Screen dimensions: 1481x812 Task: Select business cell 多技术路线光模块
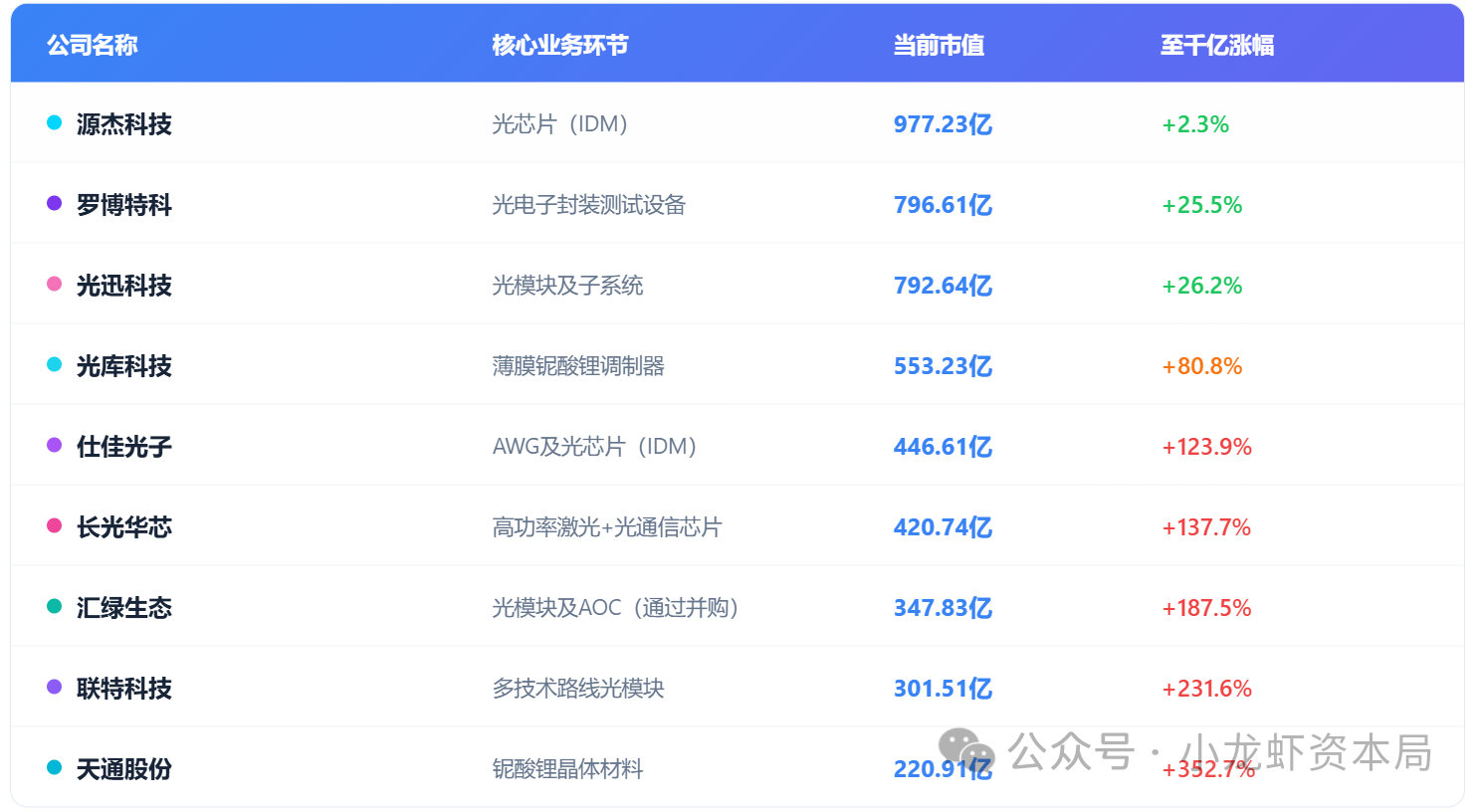[x=578, y=689]
